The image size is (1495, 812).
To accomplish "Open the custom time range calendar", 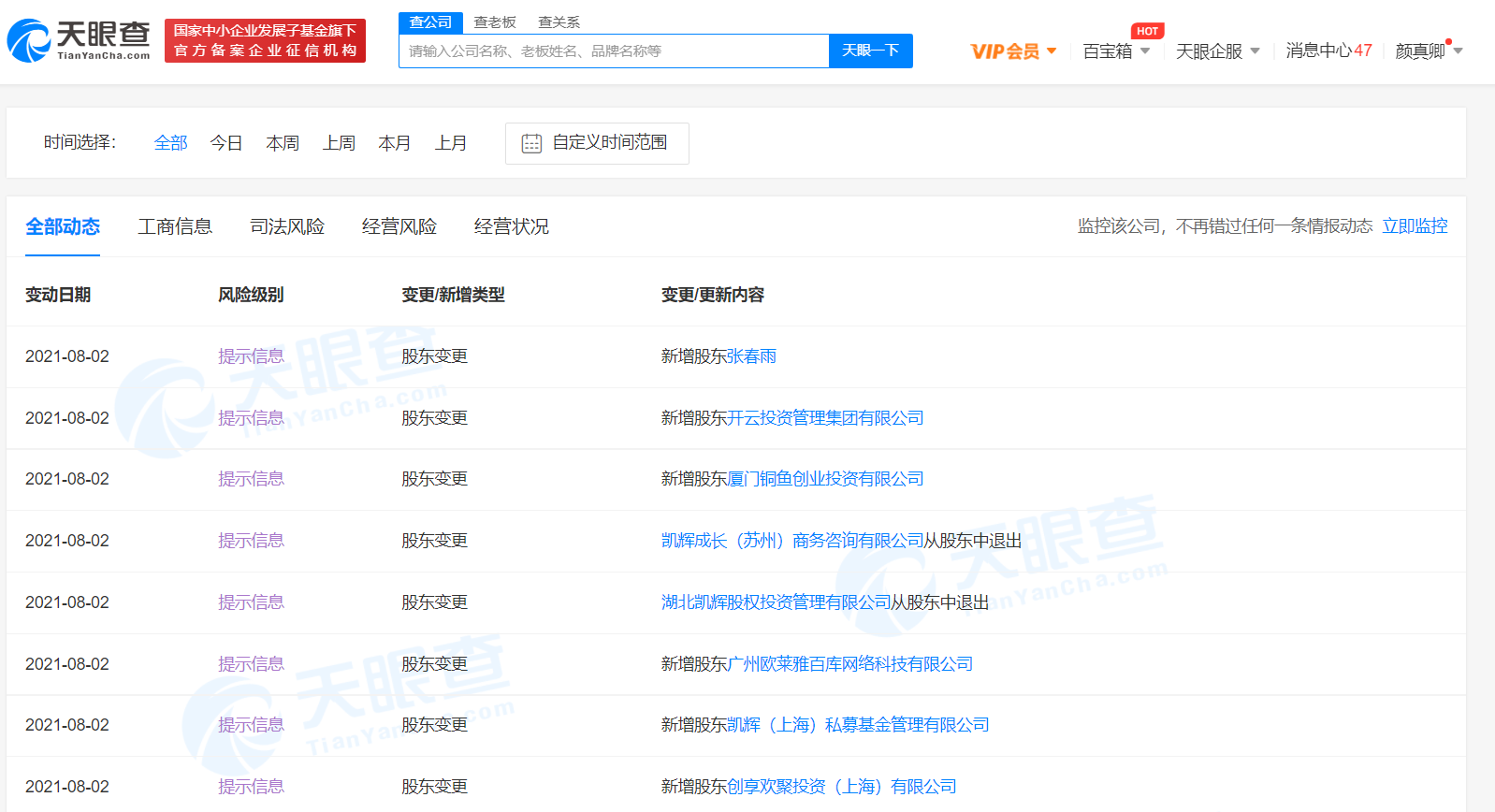I will (597, 143).
